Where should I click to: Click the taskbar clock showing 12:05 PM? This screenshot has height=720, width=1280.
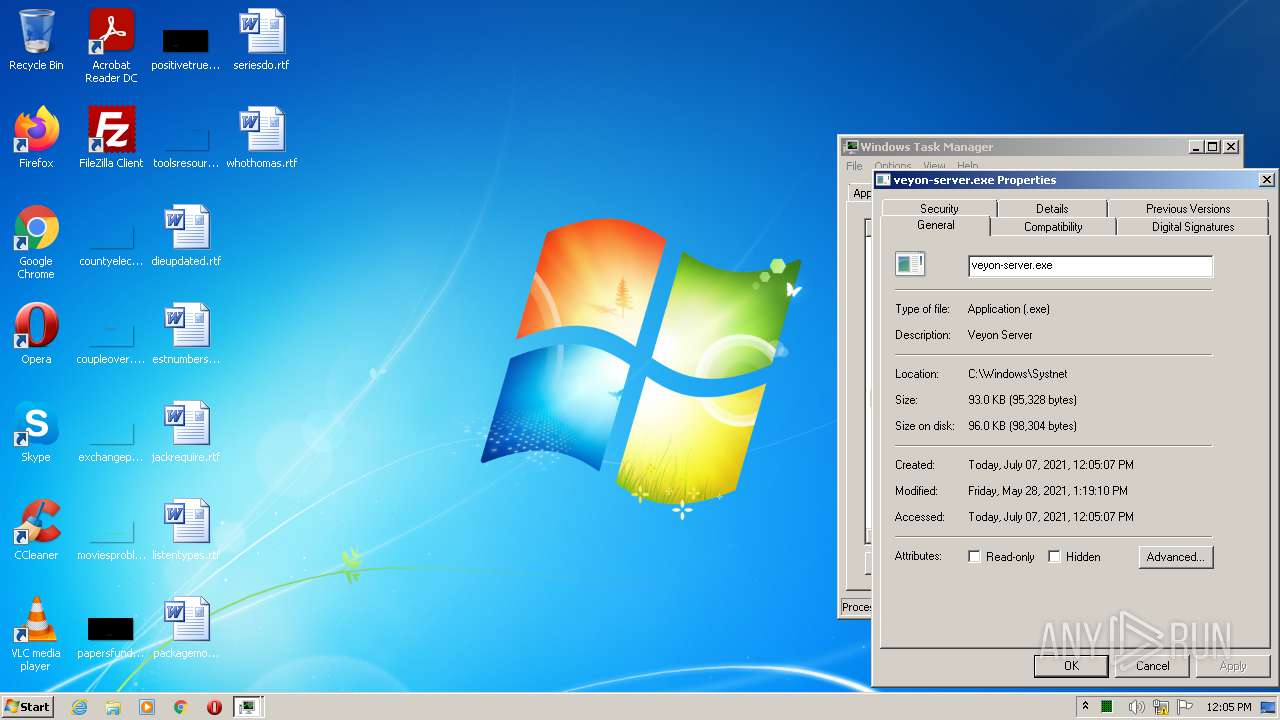pos(1229,707)
